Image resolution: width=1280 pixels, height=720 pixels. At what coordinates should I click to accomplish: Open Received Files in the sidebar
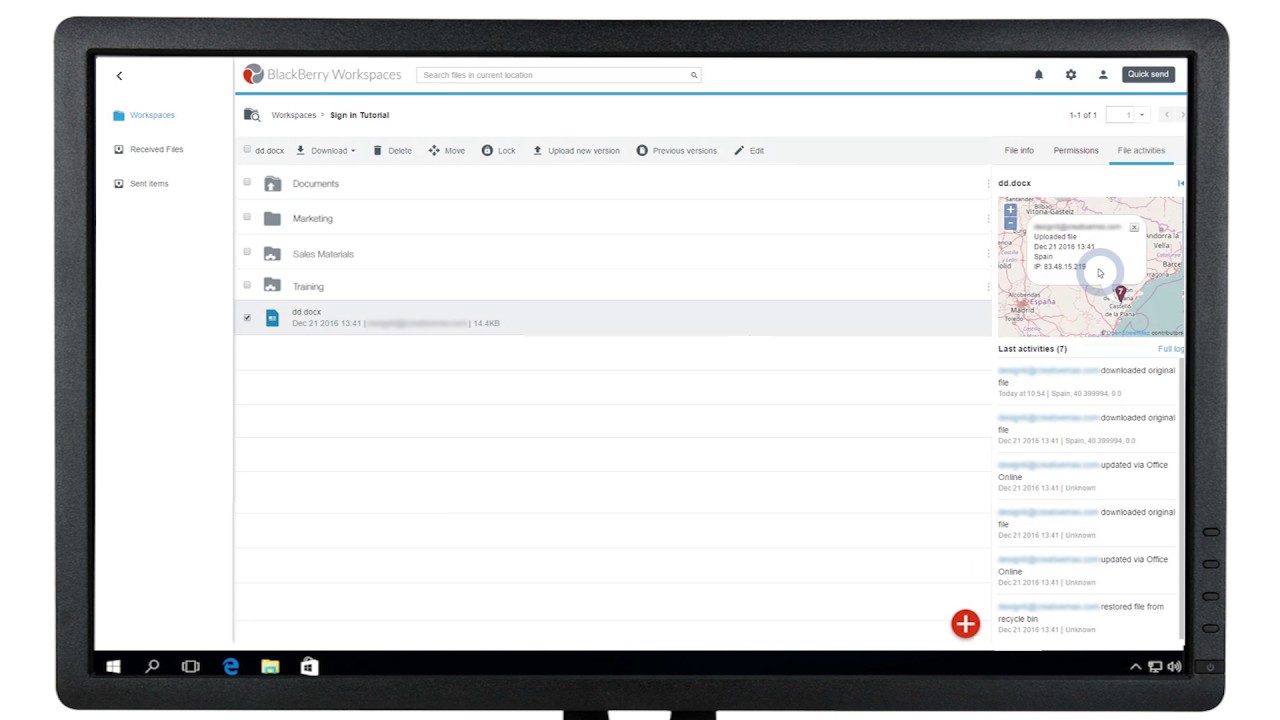(148, 150)
